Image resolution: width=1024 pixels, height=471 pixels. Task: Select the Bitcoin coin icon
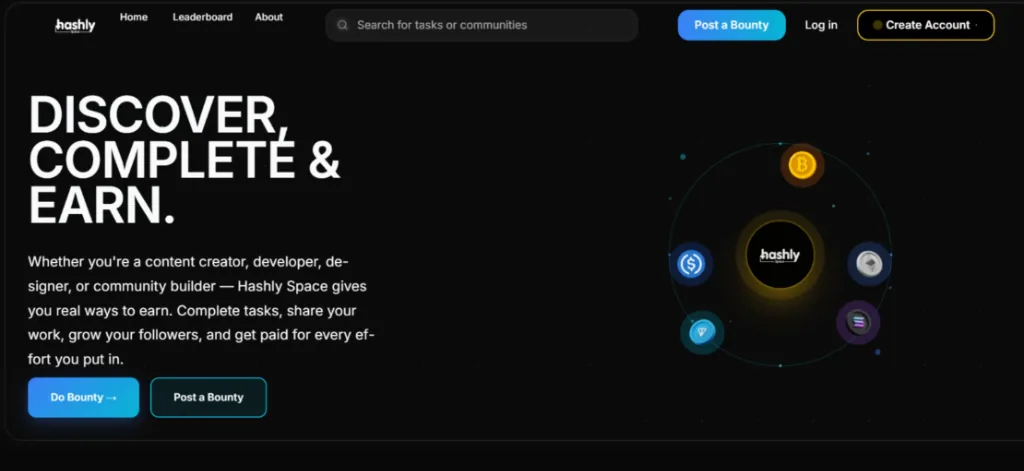click(x=802, y=165)
